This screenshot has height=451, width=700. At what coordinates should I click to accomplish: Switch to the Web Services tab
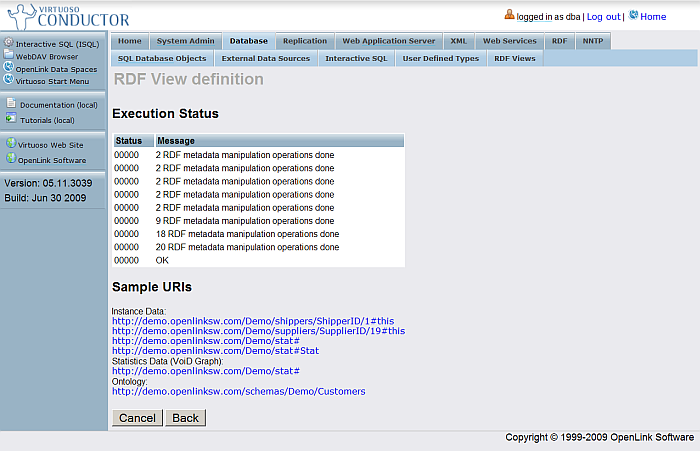pos(510,41)
